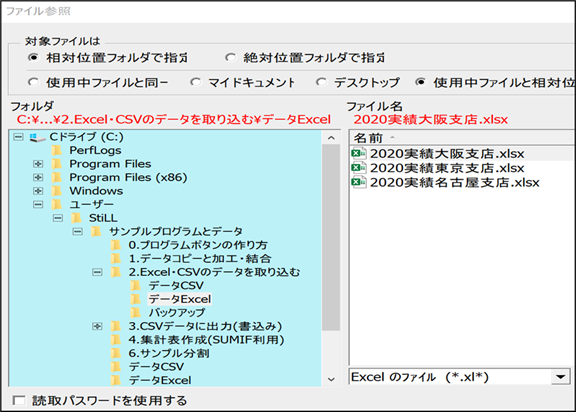576x412 pixels.
Task: Choose the デスクトップ radio option
Action: (x=321, y=82)
